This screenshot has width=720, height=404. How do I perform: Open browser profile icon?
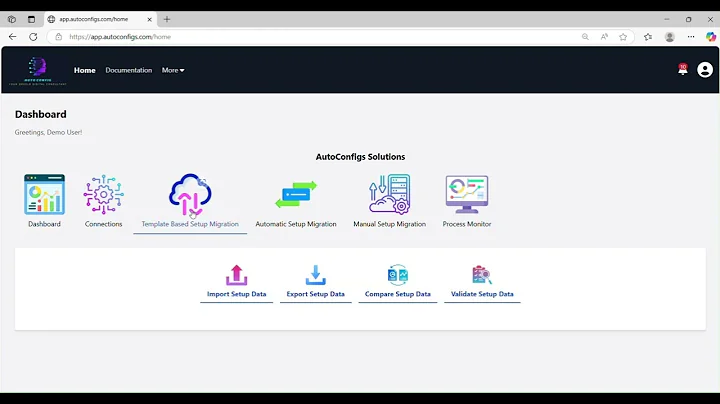tap(669, 37)
